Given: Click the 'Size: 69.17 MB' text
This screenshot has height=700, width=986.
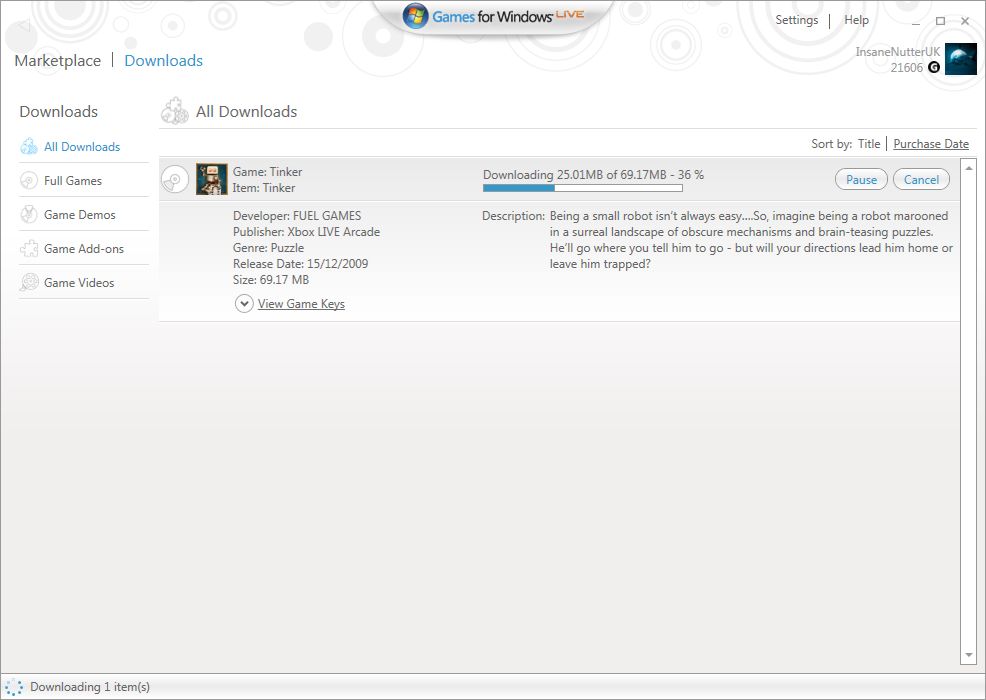Looking at the screenshot, I should [x=271, y=279].
